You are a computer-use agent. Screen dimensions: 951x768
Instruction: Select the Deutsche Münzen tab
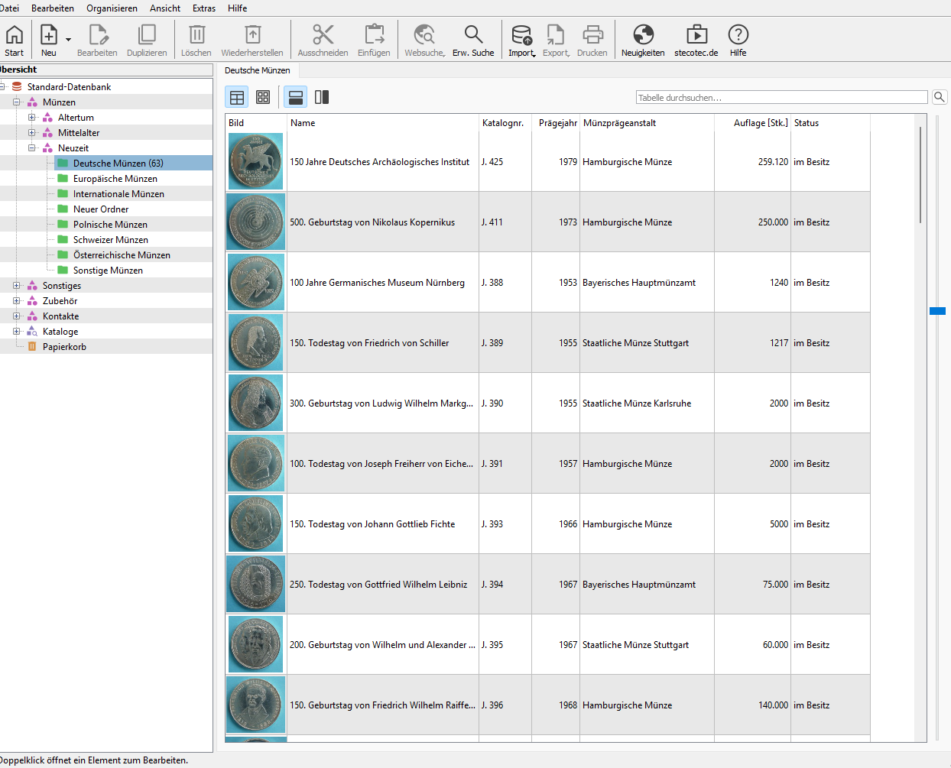pos(257,71)
